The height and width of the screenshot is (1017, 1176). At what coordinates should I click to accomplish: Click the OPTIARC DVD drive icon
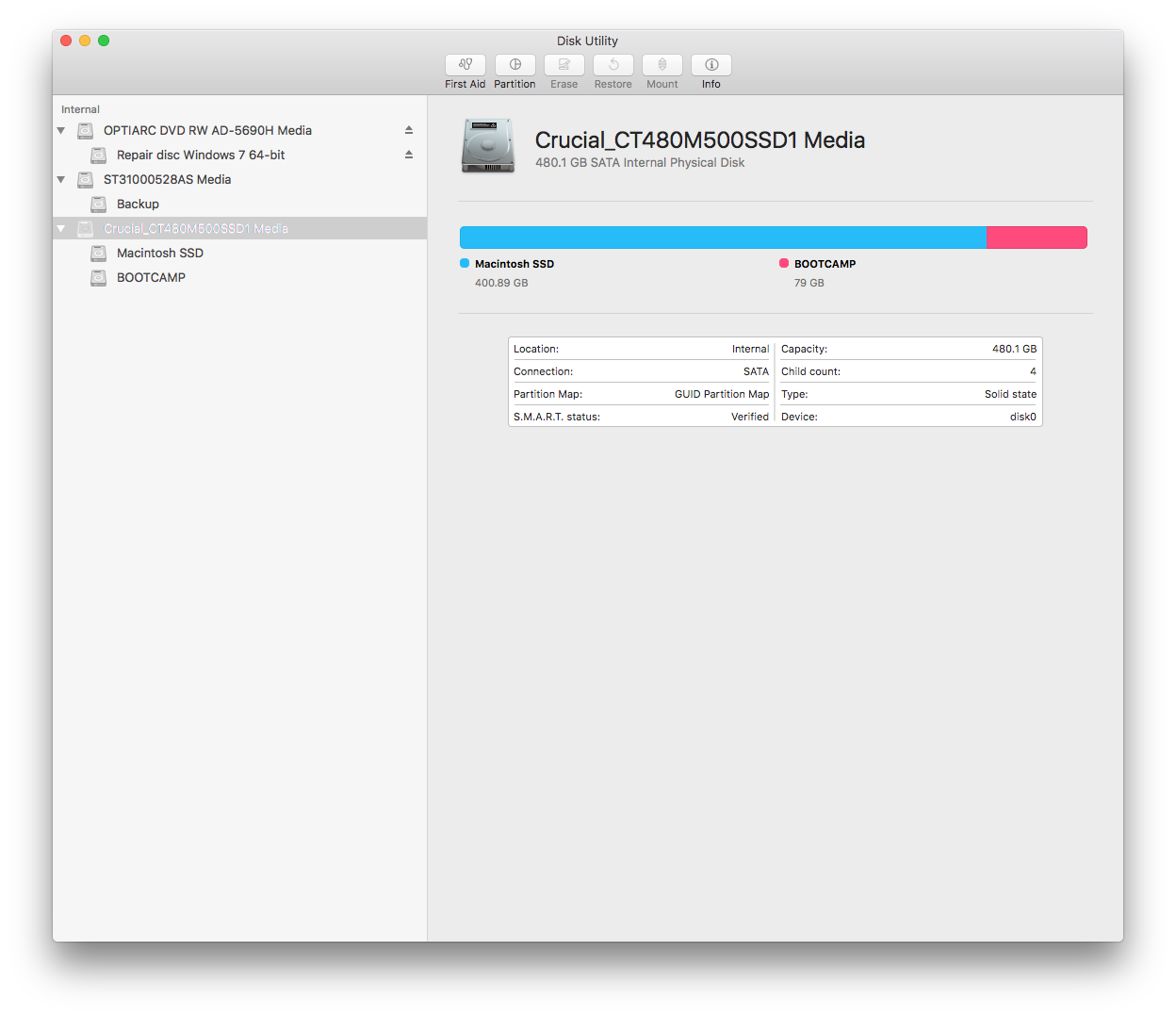[x=85, y=130]
